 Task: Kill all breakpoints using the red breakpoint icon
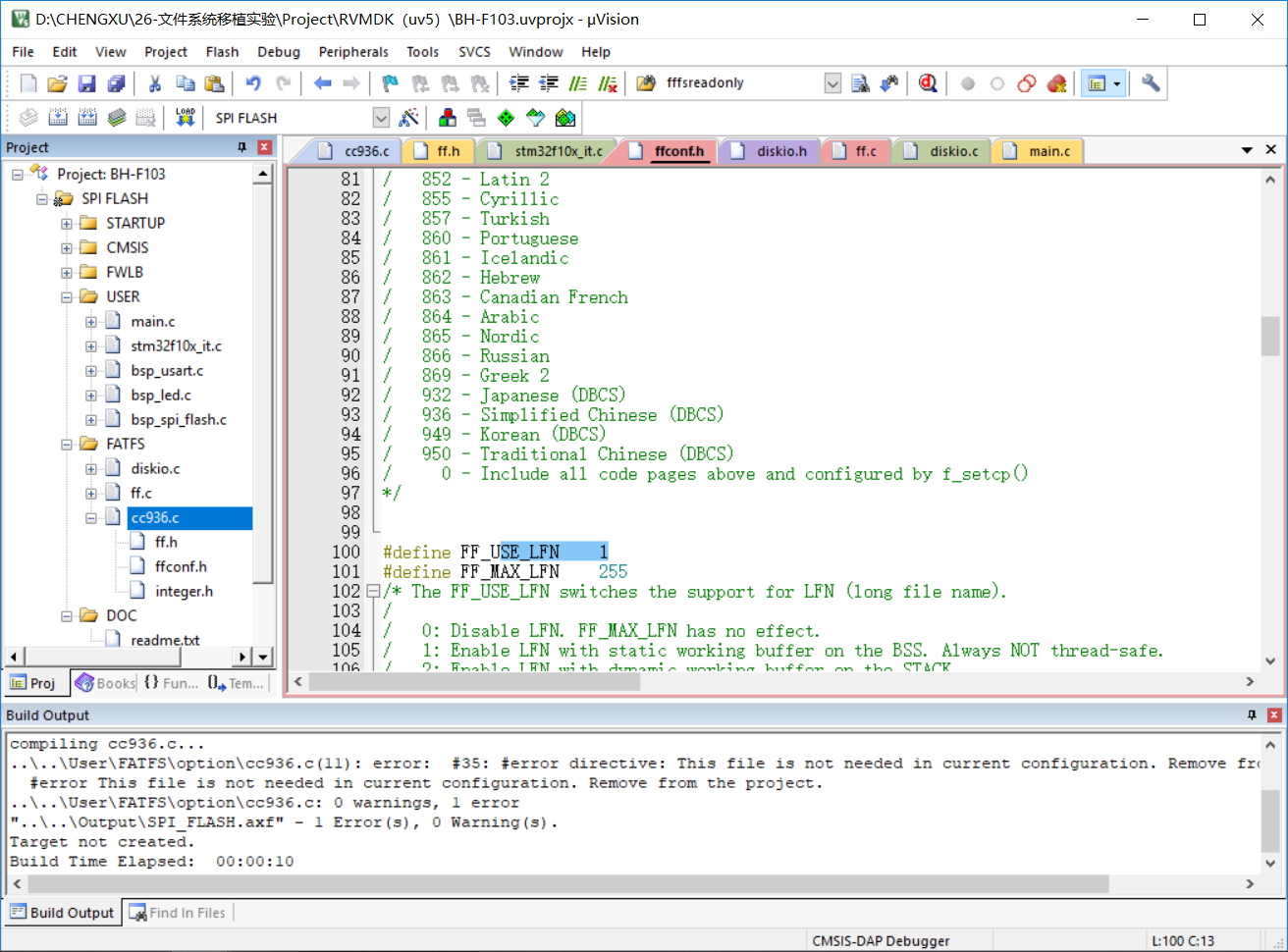pyautogui.click(x=1056, y=83)
